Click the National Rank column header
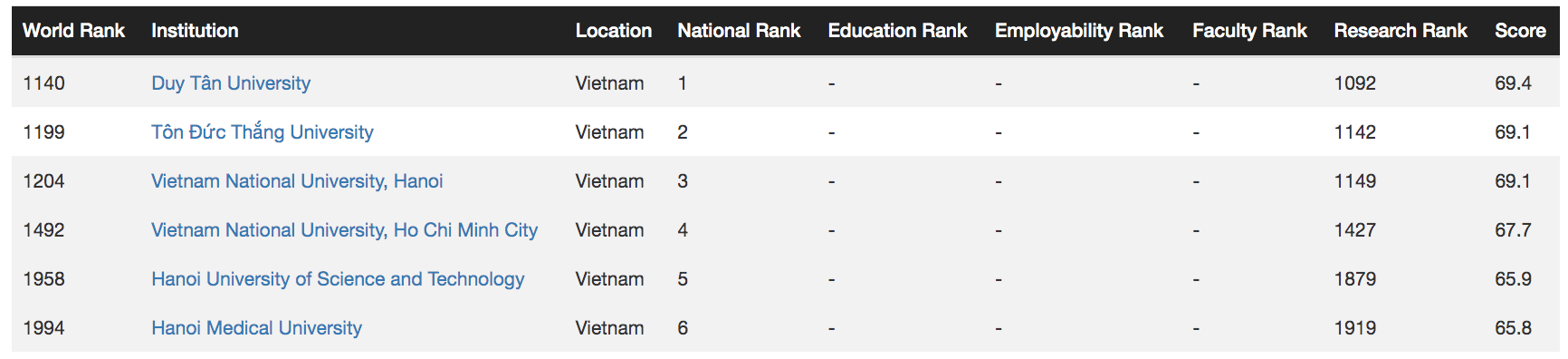The image size is (1568, 359). tap(739, 31)
